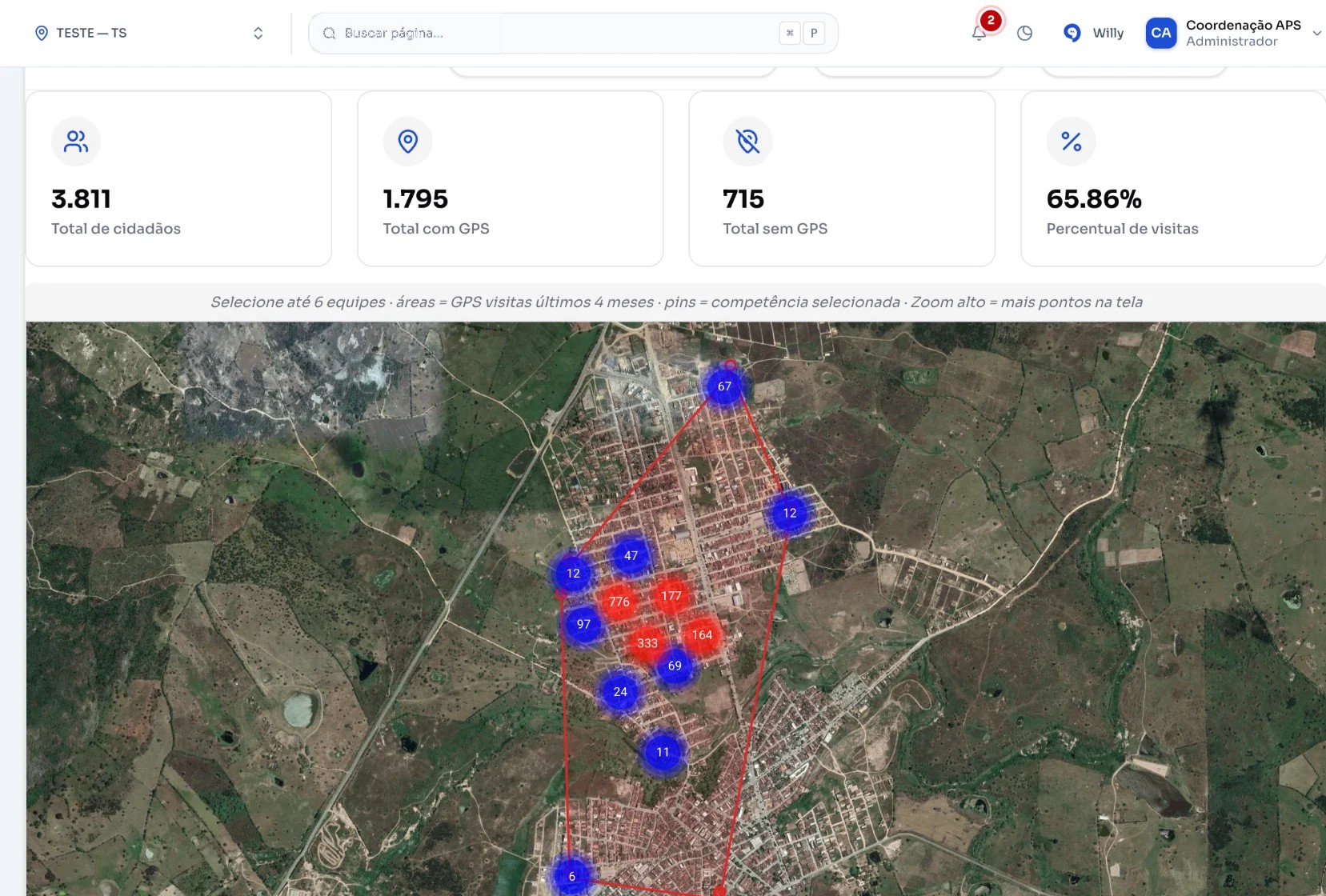Click the percent icon on Percentual de visitas card

(x=1072, y=142)
